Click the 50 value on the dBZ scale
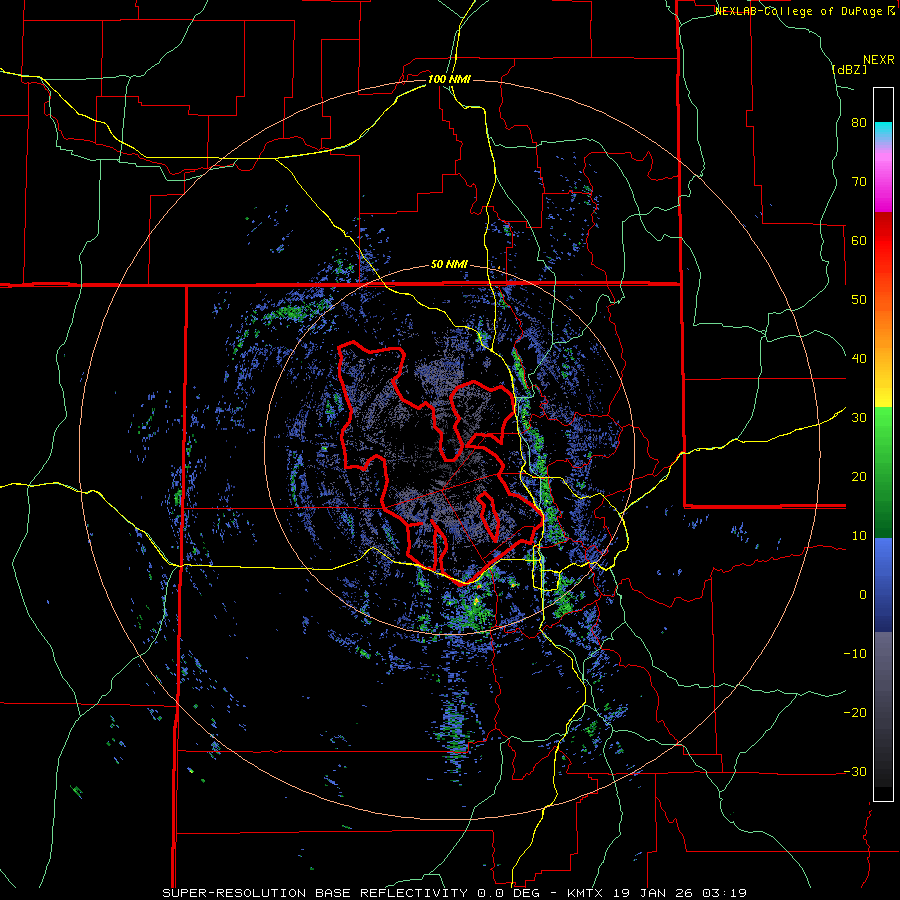Image resolution: width=900 pixels, height=900 pixels. [859, 300]
